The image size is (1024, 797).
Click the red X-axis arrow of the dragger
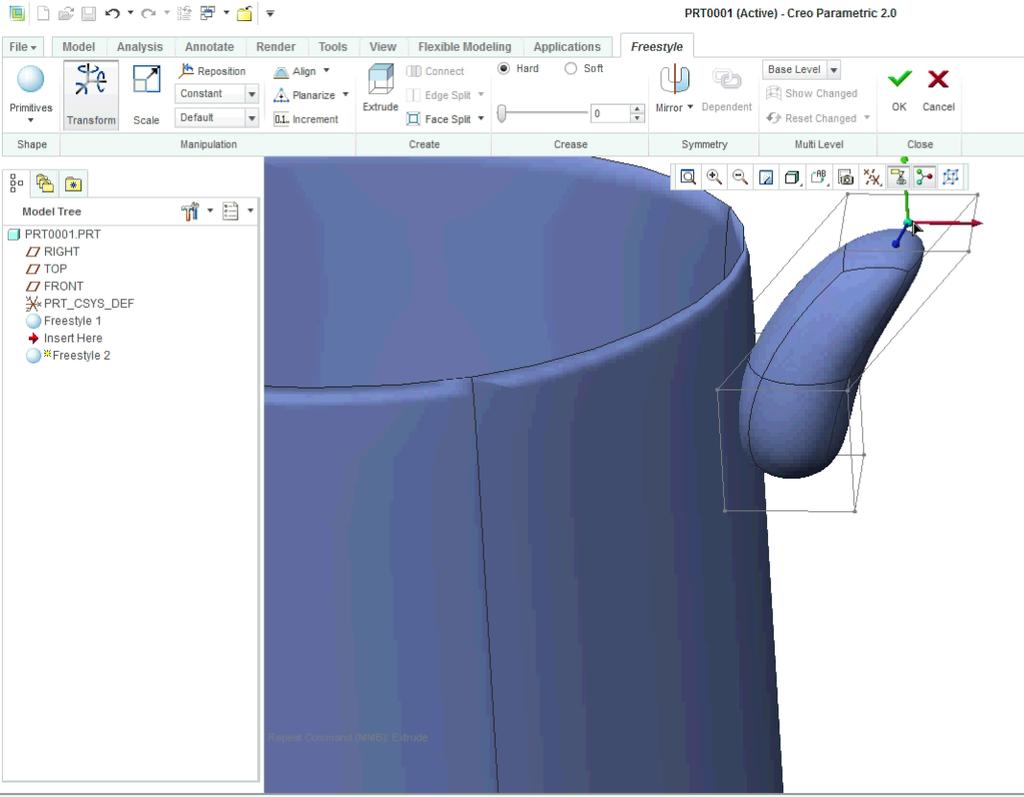pyautogui.click(x=976, y=223)
